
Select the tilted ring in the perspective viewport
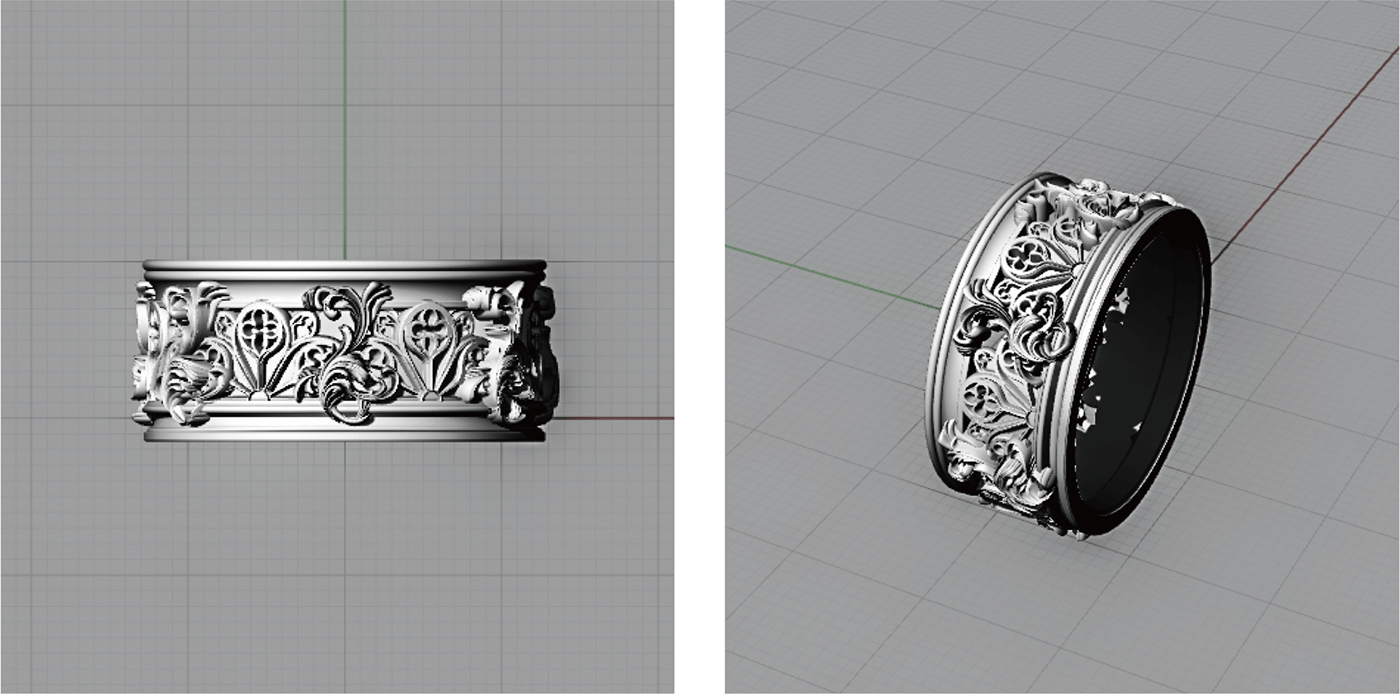pos(1068,354)
